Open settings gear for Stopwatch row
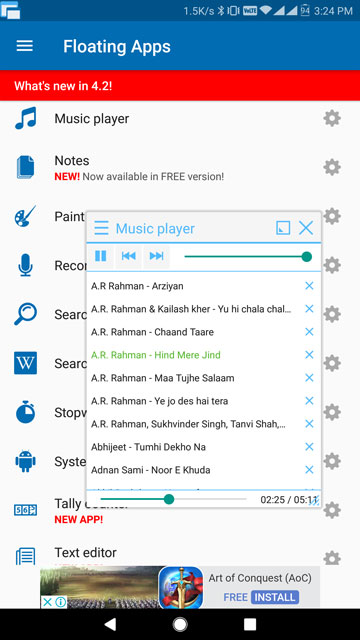This screenshot has height=640, width=360. (x=332, y=412)
